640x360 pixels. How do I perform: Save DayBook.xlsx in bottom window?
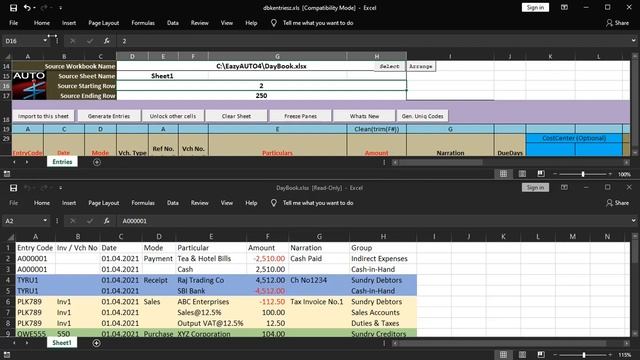pos(13,188)
